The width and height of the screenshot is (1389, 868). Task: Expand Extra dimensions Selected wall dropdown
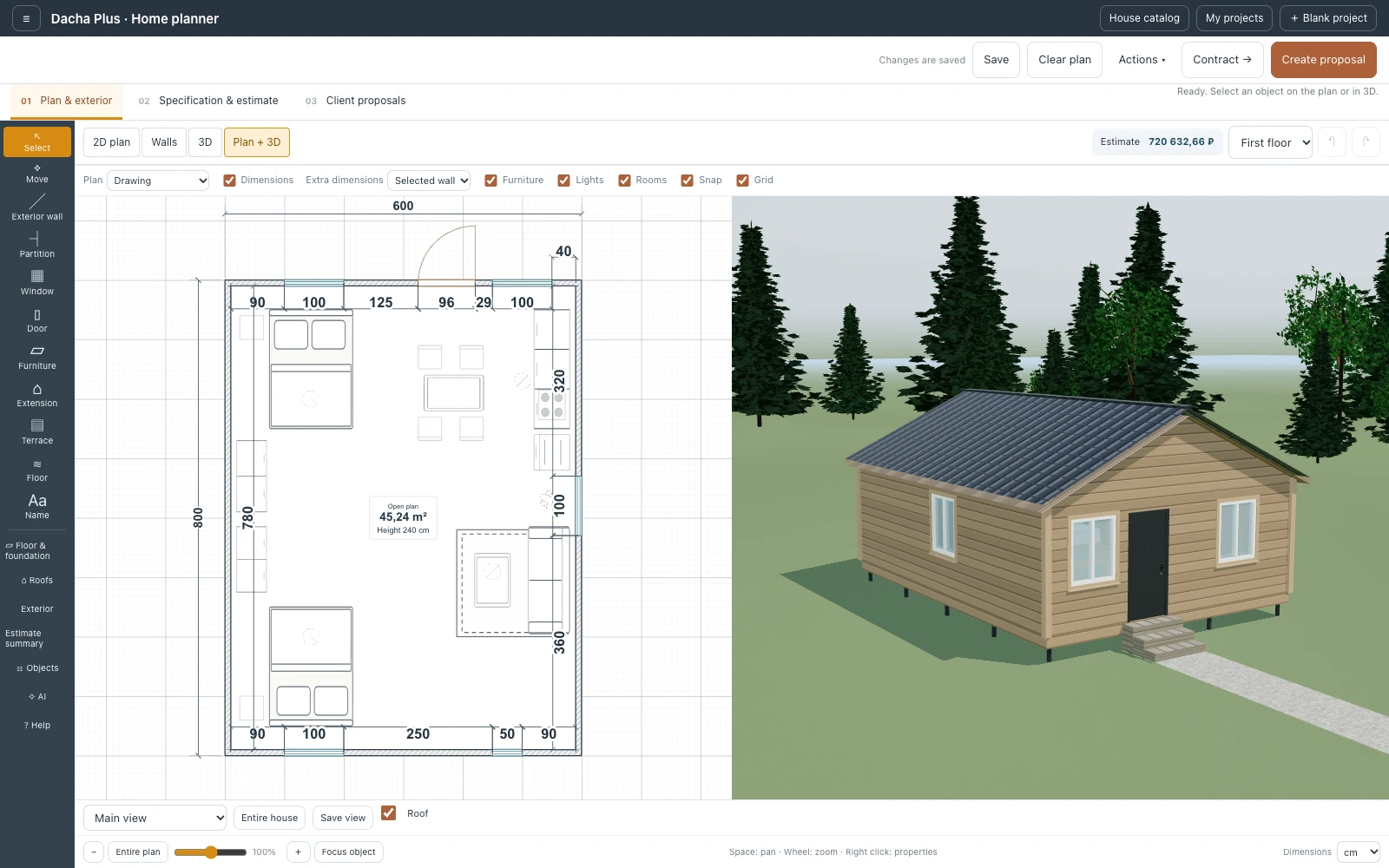pos(429,181)
